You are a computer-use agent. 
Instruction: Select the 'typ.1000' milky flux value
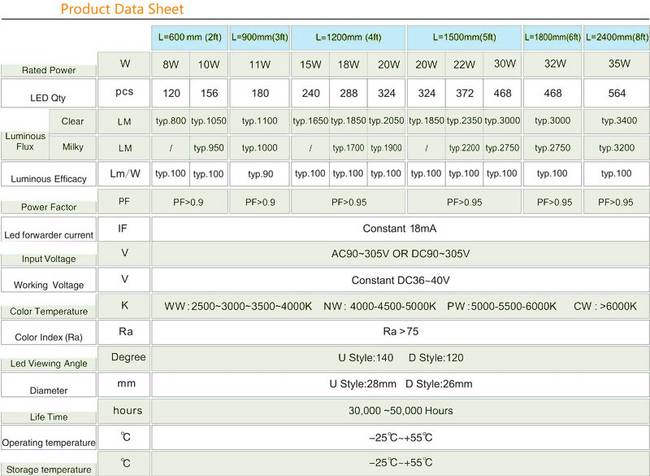[x=260, y=148]
